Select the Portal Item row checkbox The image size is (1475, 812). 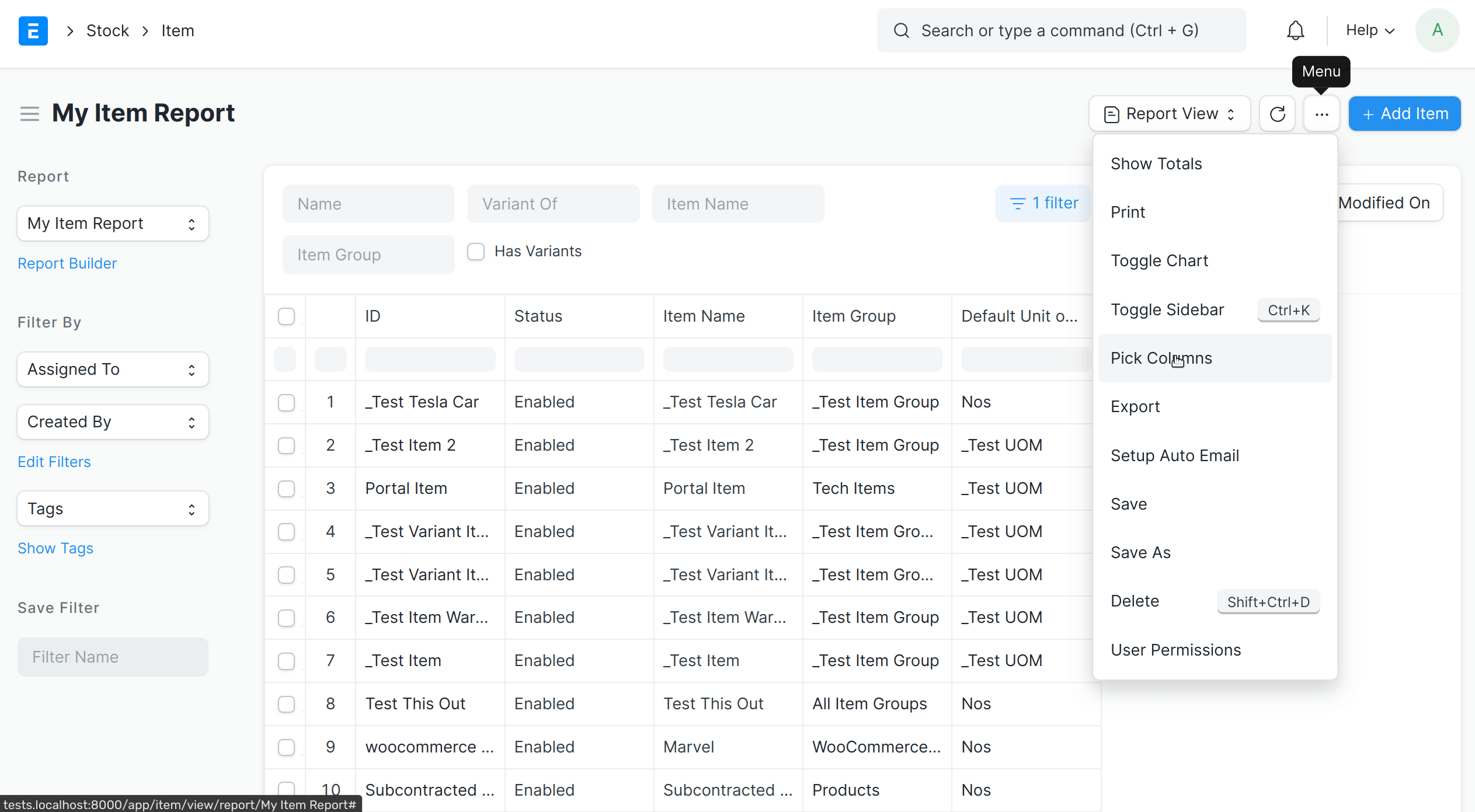(286, 489)
